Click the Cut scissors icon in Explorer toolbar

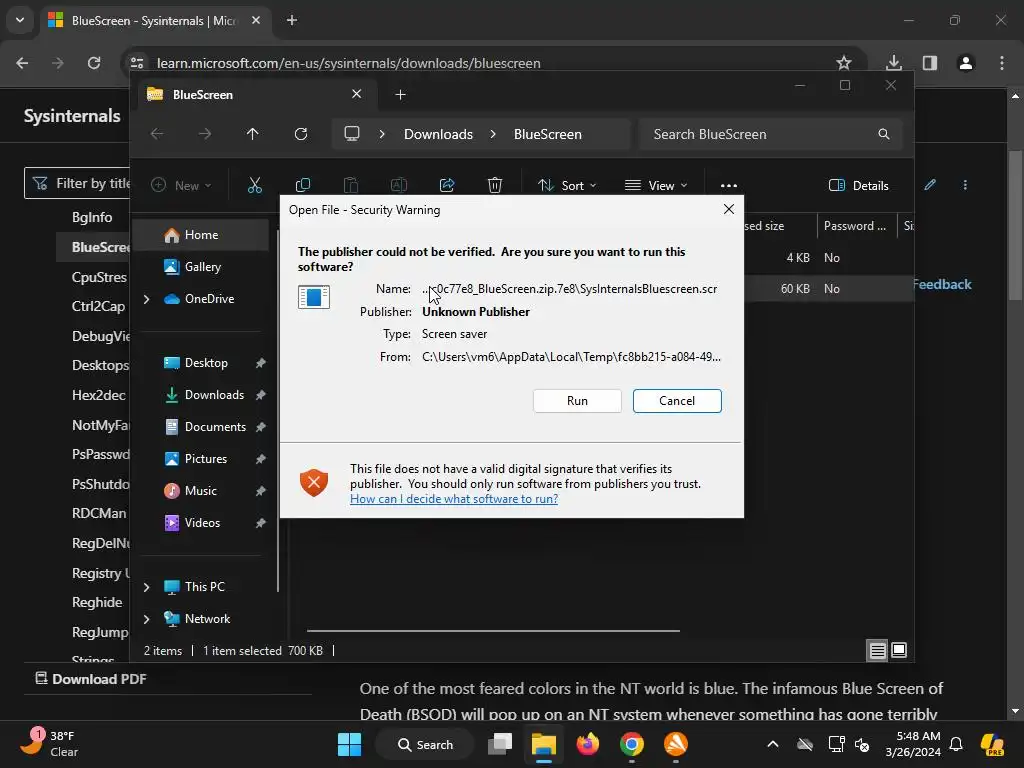[x=255, y=185]
